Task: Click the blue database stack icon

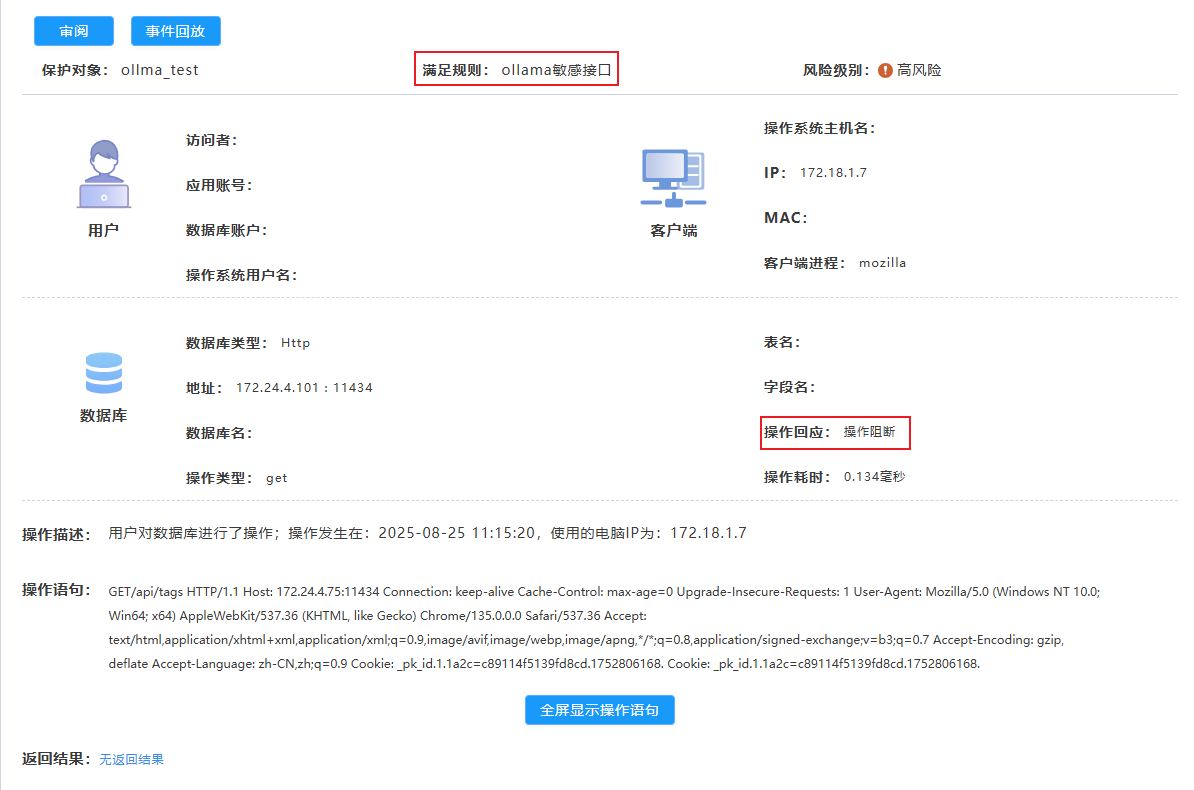Action: point(103,373)
